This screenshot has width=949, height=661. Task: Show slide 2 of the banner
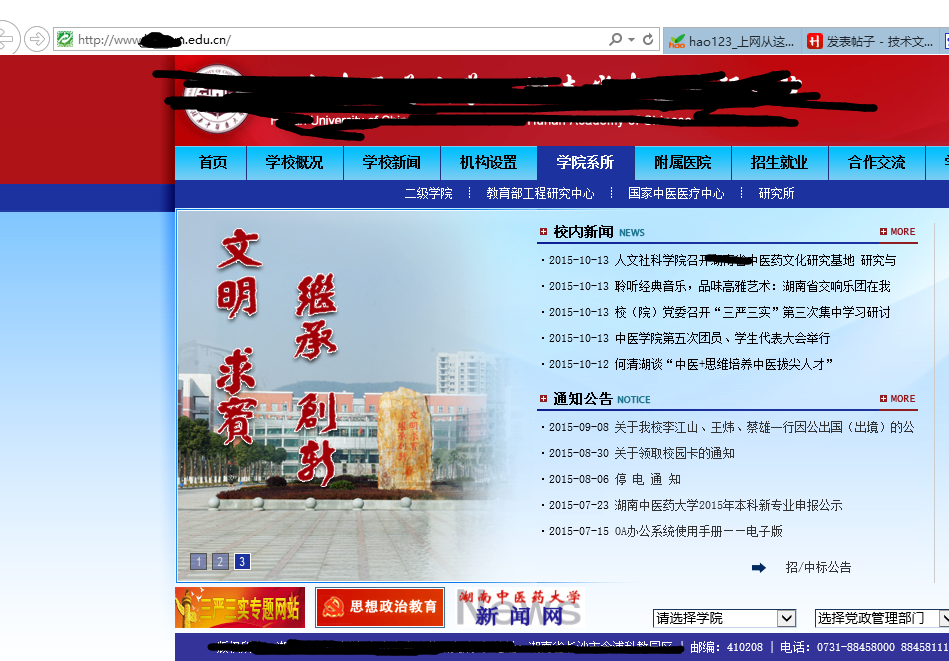coord(220,562)
